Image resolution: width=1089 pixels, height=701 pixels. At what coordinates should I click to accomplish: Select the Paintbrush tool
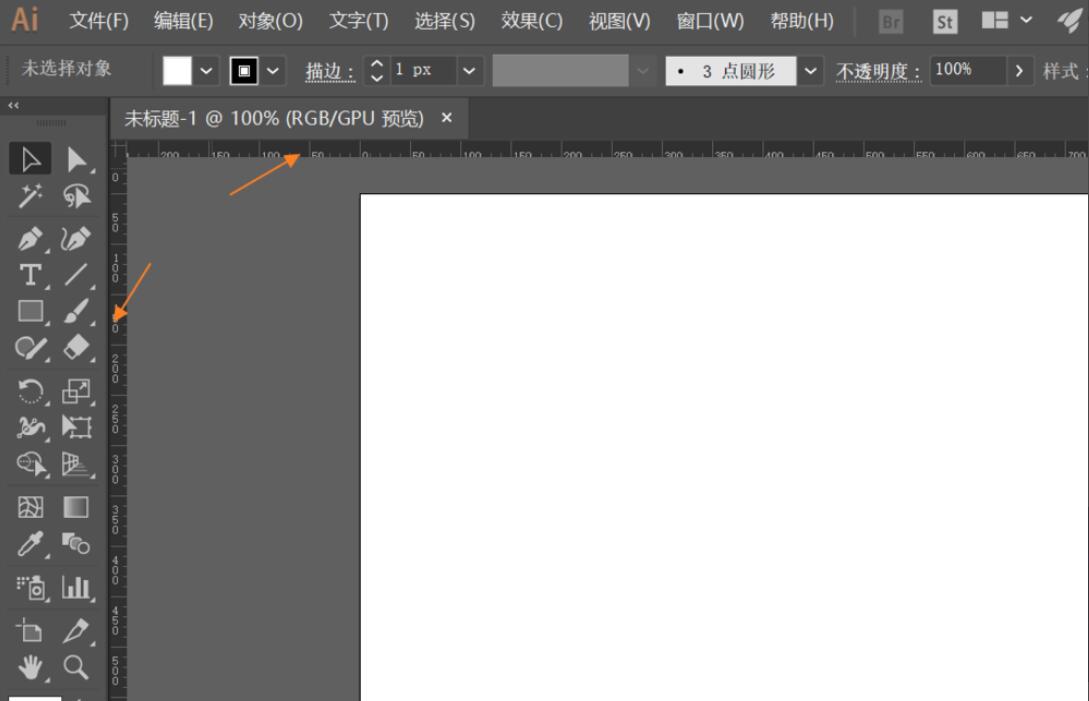(x=76, y=311)
